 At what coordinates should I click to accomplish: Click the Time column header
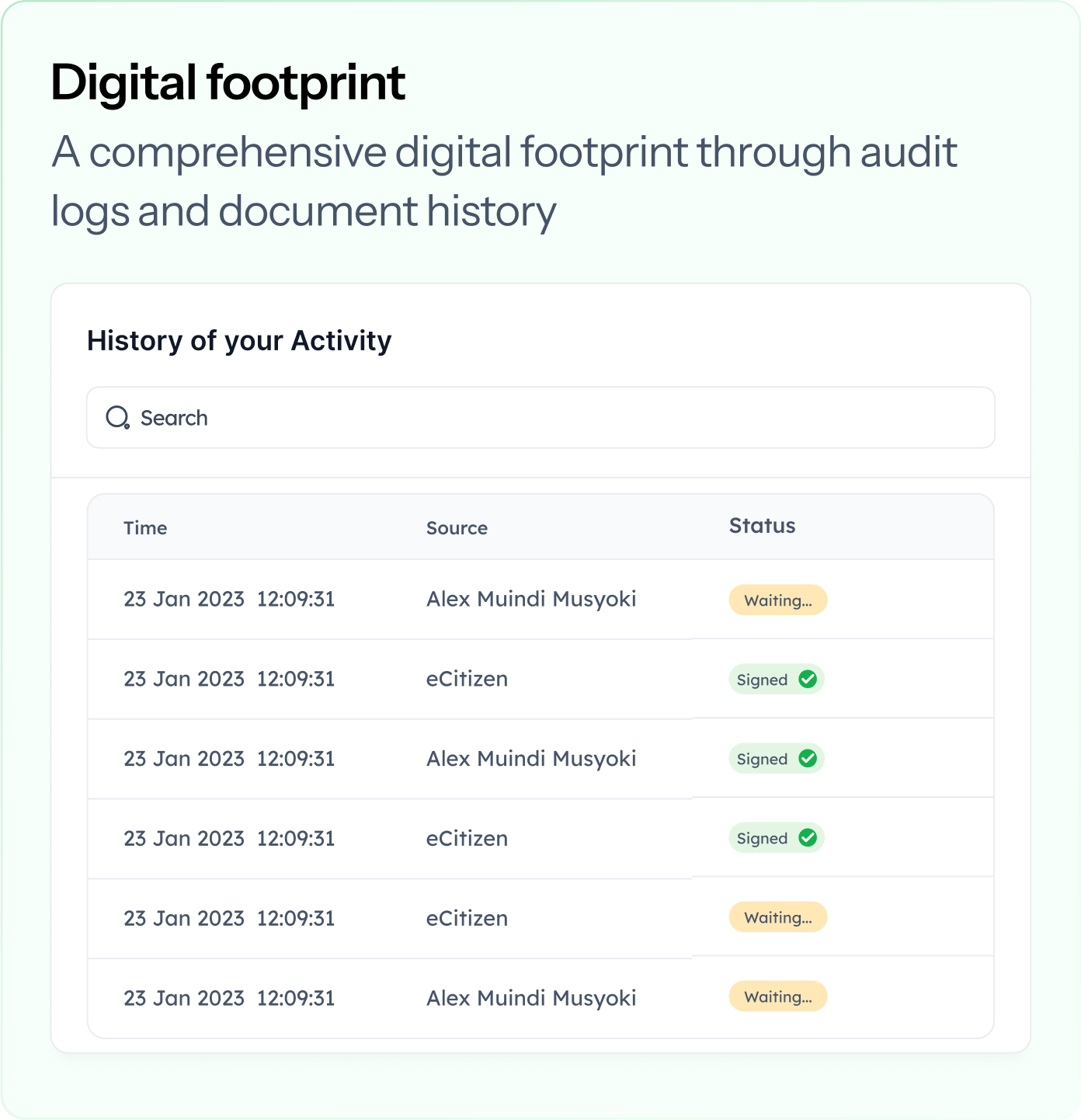(145, 528)
